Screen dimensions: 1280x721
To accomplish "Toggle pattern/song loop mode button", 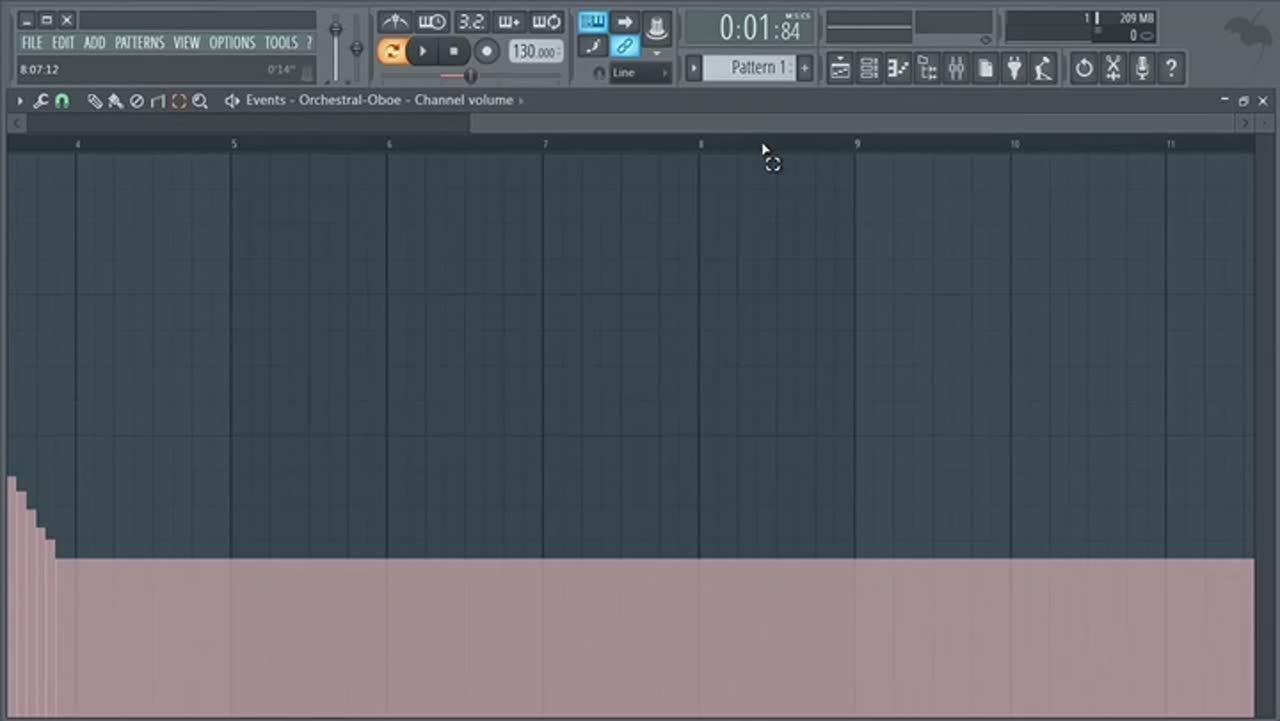I will [391, 51].
